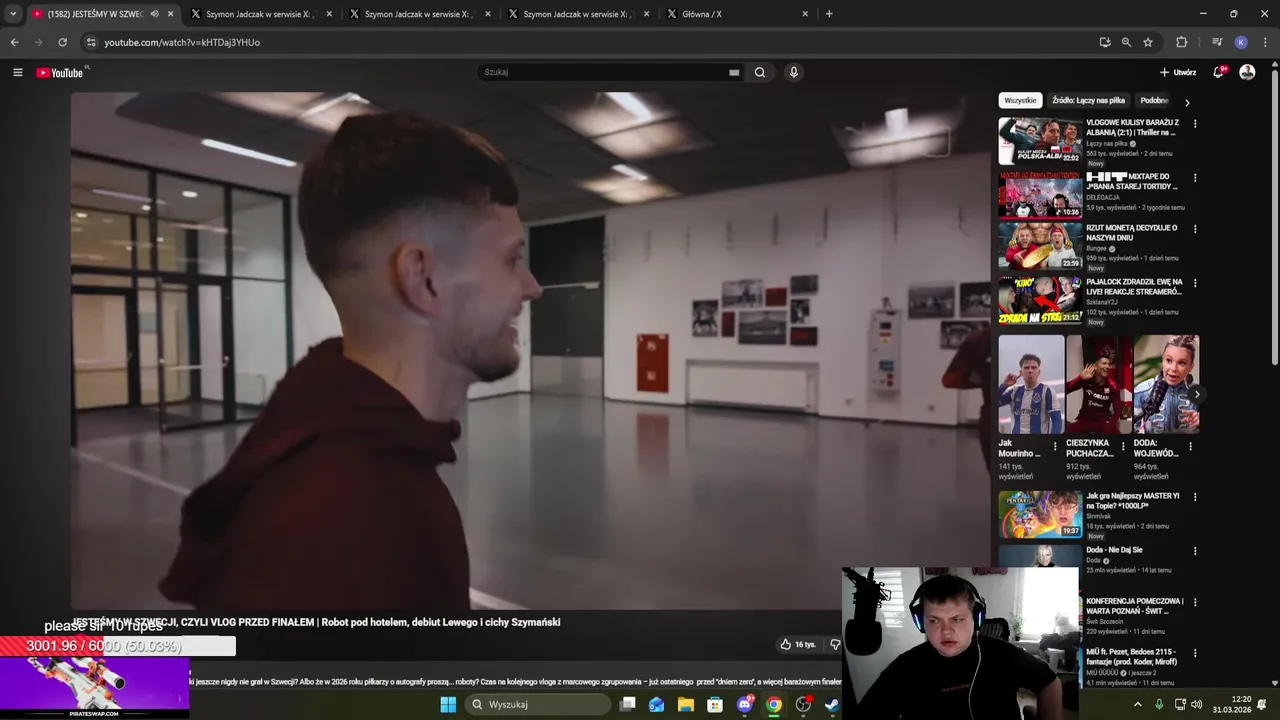Open Steam from the taskbar
Viewport: 1280px width, 720px height.
(x=831, y=704)
